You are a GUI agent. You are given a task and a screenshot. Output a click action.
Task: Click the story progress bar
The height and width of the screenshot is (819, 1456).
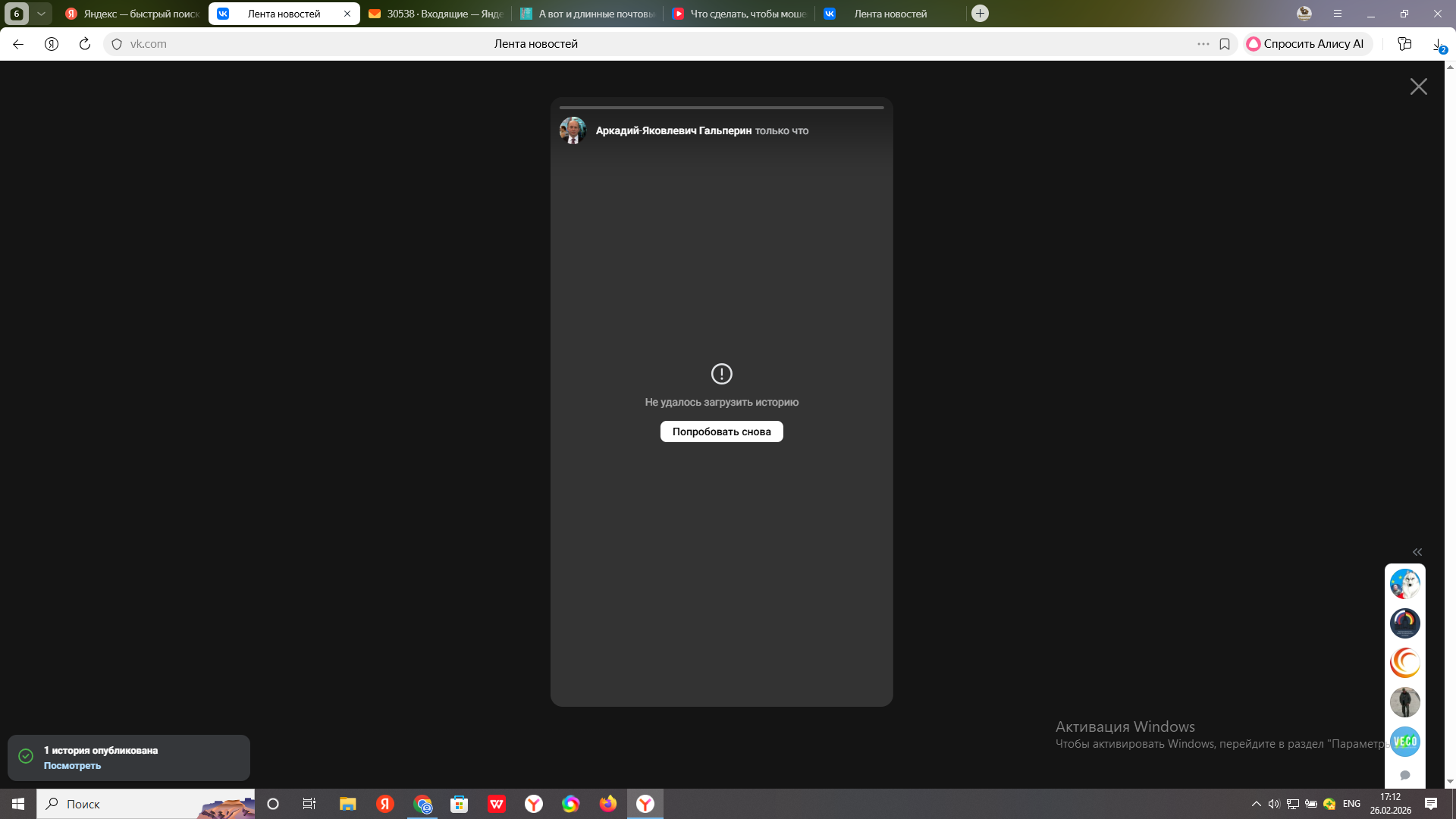pyautogui.click(x=721, y=108)
